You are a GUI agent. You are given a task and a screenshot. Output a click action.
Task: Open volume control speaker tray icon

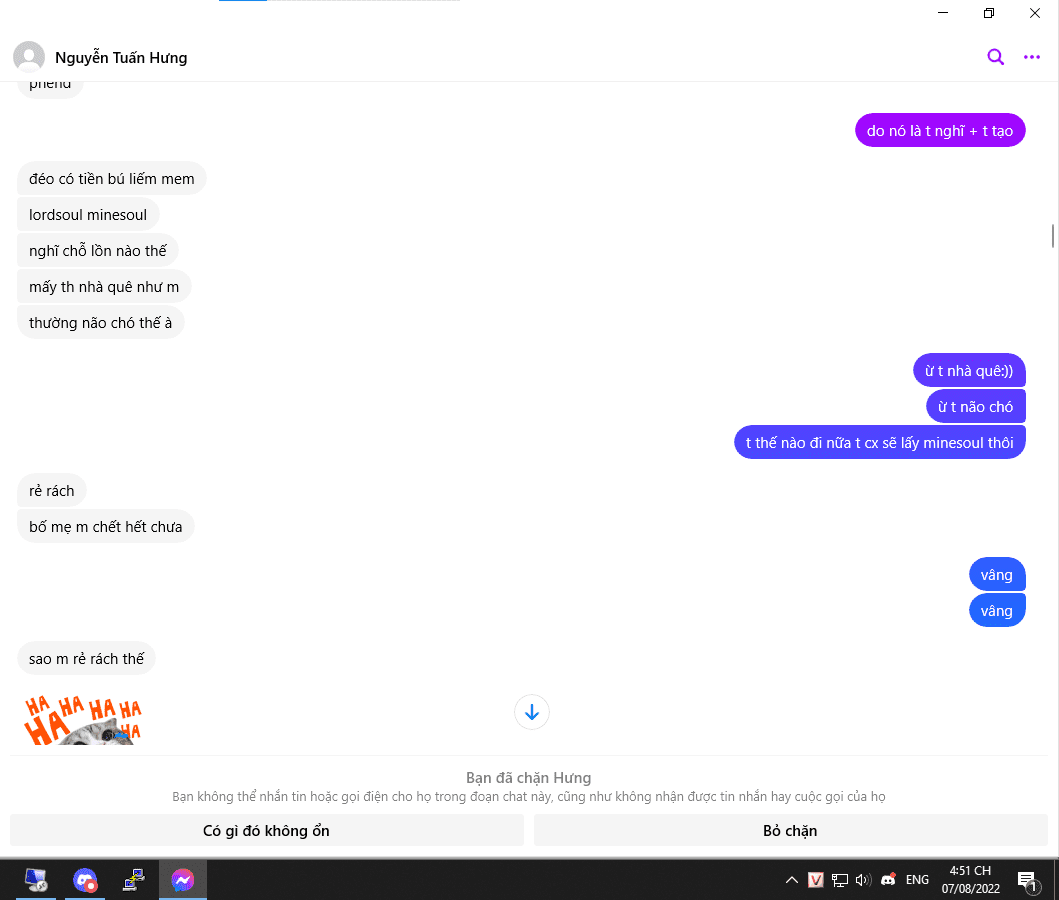point(863,880)
